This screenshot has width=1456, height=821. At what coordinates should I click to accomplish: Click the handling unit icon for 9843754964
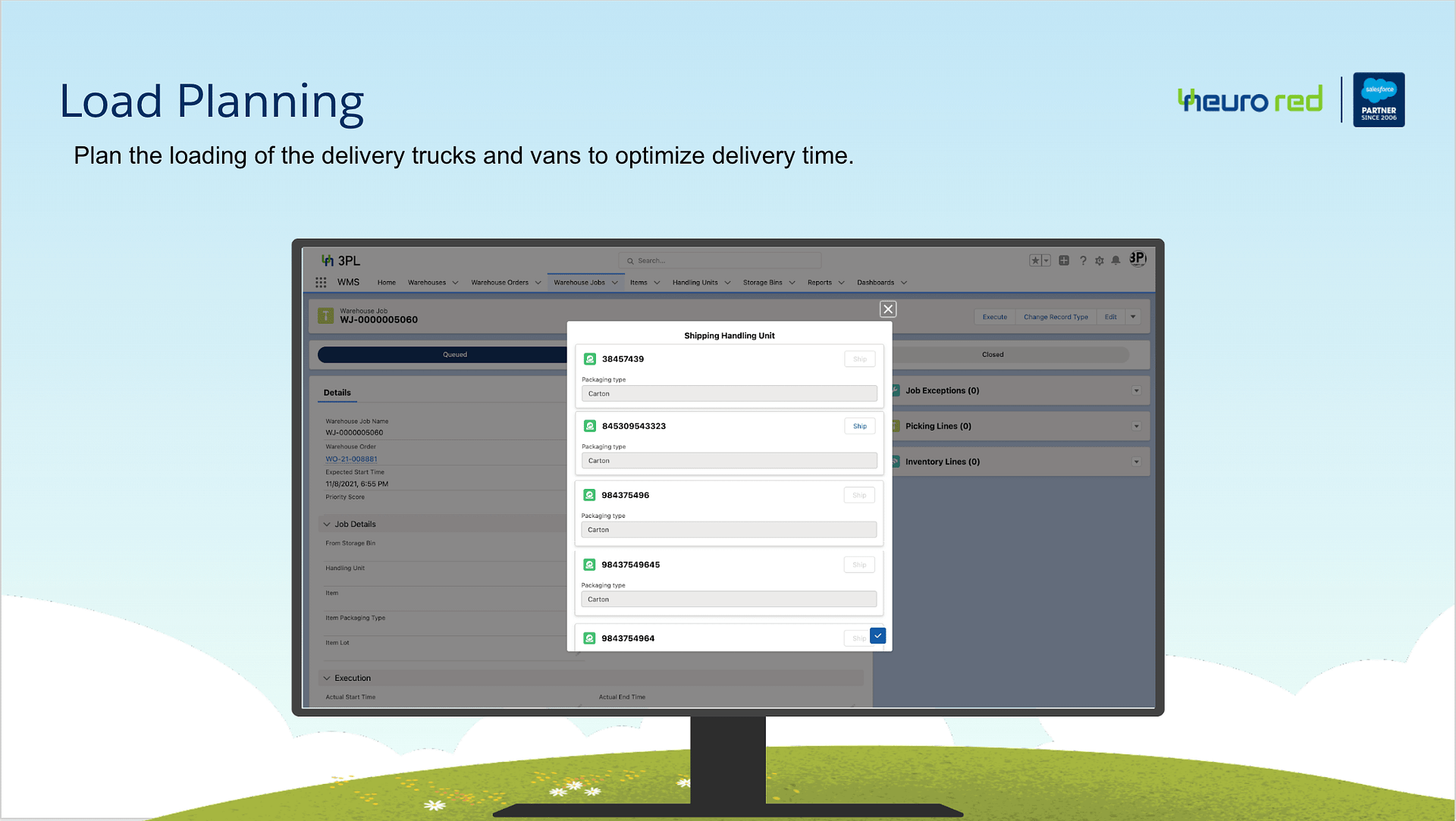589,638
